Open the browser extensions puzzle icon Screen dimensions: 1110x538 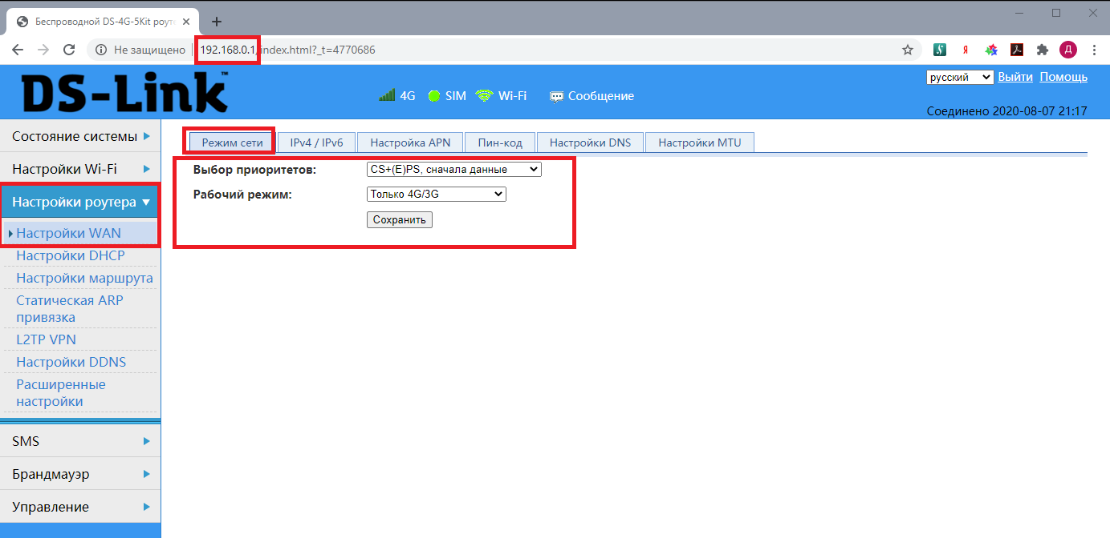1042,49
